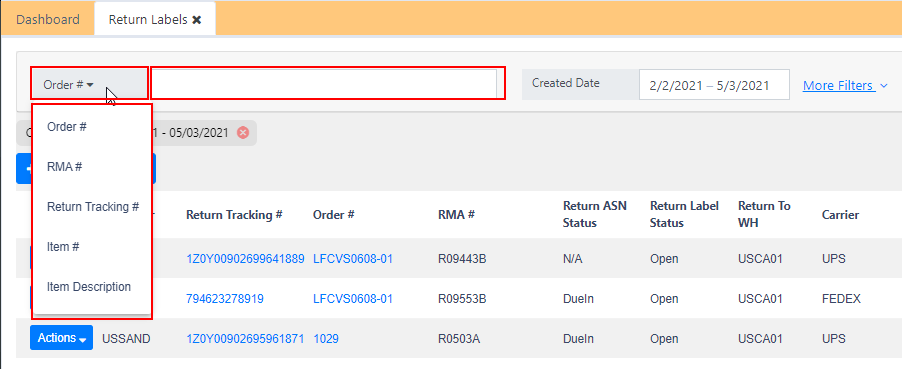Viewport: 902px width, 369px height.
Task: Open order LFCVS0608-01 in R09443B row
Action: [353, 259]
